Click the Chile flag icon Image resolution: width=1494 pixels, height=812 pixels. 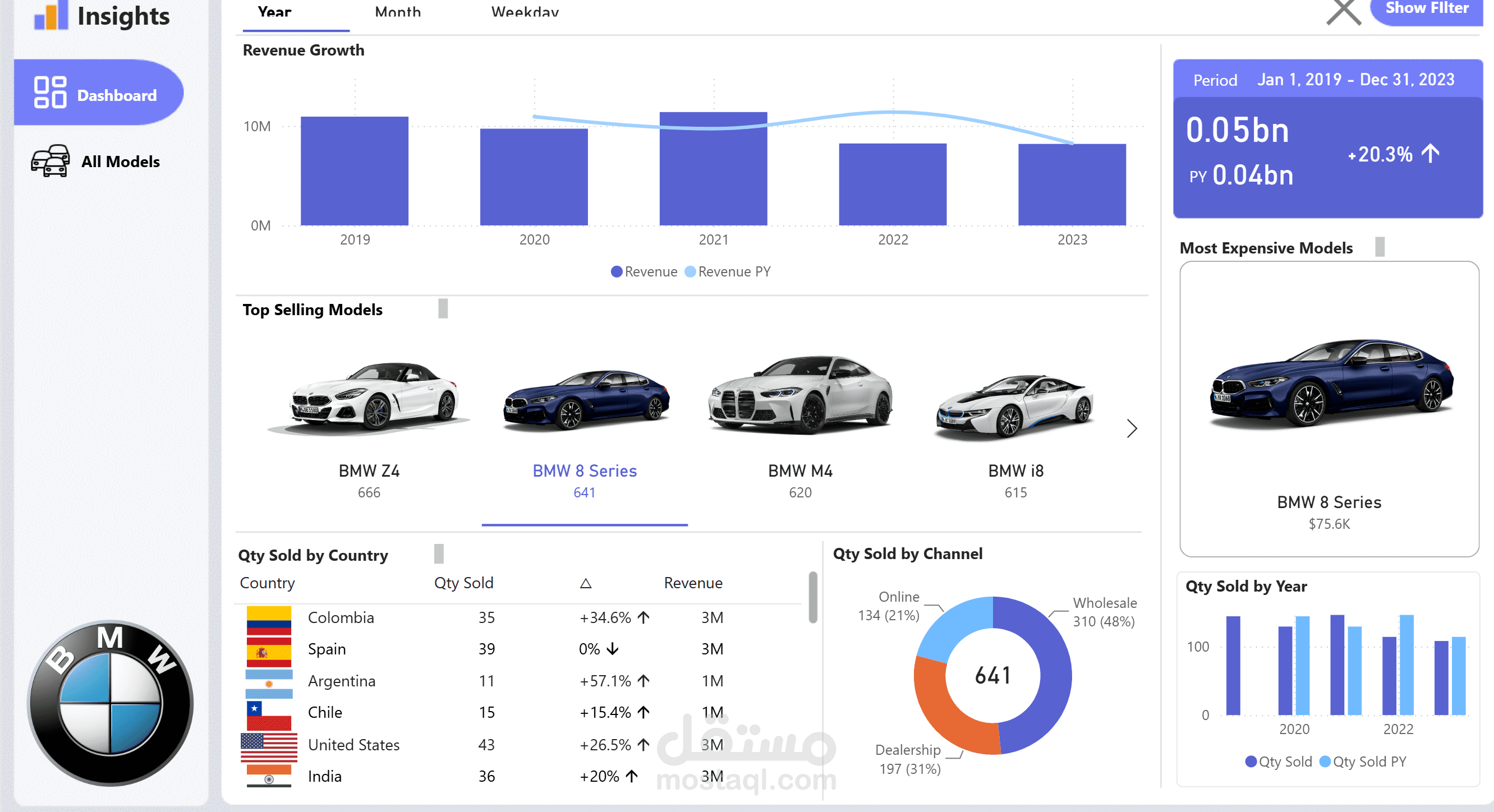(269, 716)
